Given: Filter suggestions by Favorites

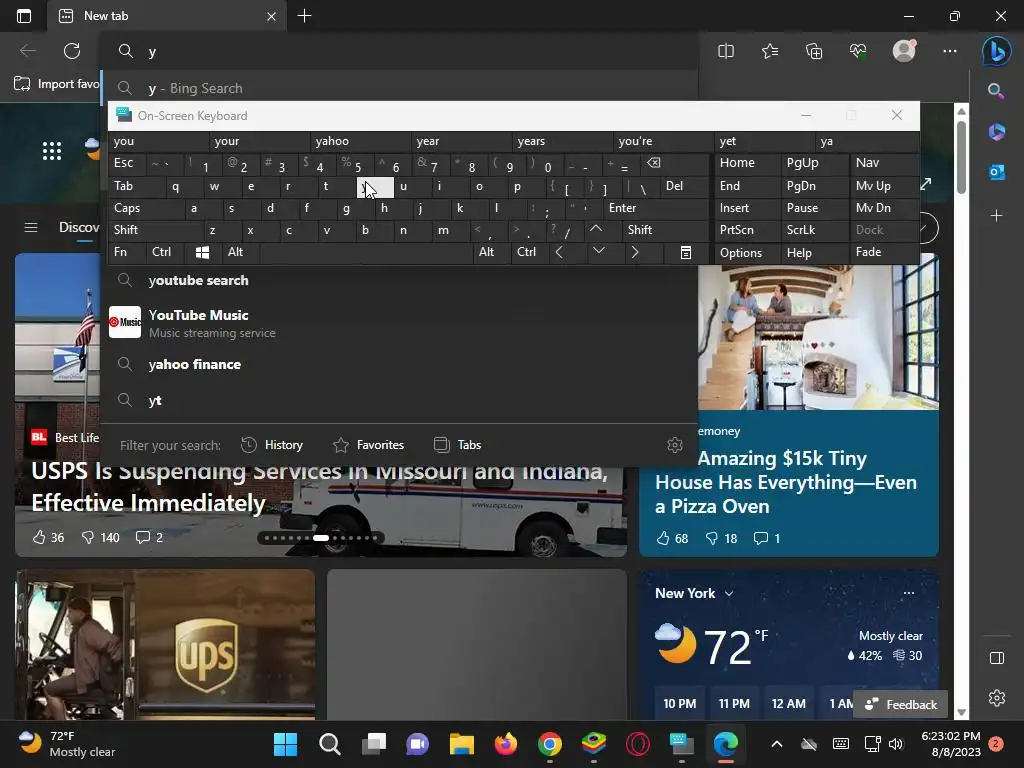Looking at the screenshot, I should [368, 445].
